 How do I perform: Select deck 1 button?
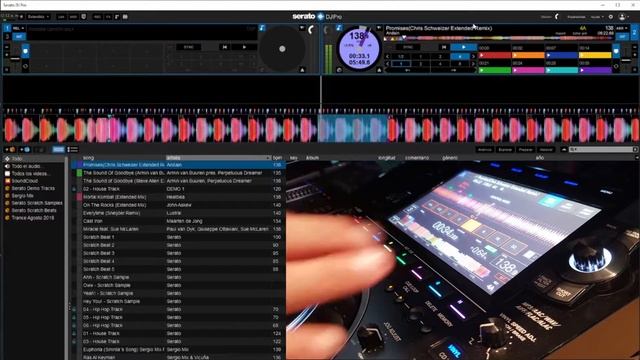(x=7, y=28)
